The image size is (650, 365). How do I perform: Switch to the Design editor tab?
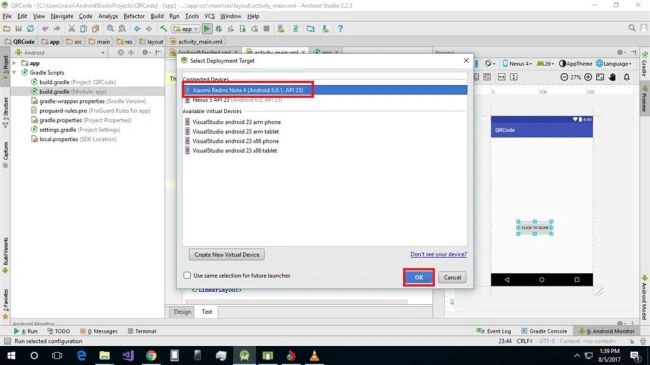click(182, 311)
